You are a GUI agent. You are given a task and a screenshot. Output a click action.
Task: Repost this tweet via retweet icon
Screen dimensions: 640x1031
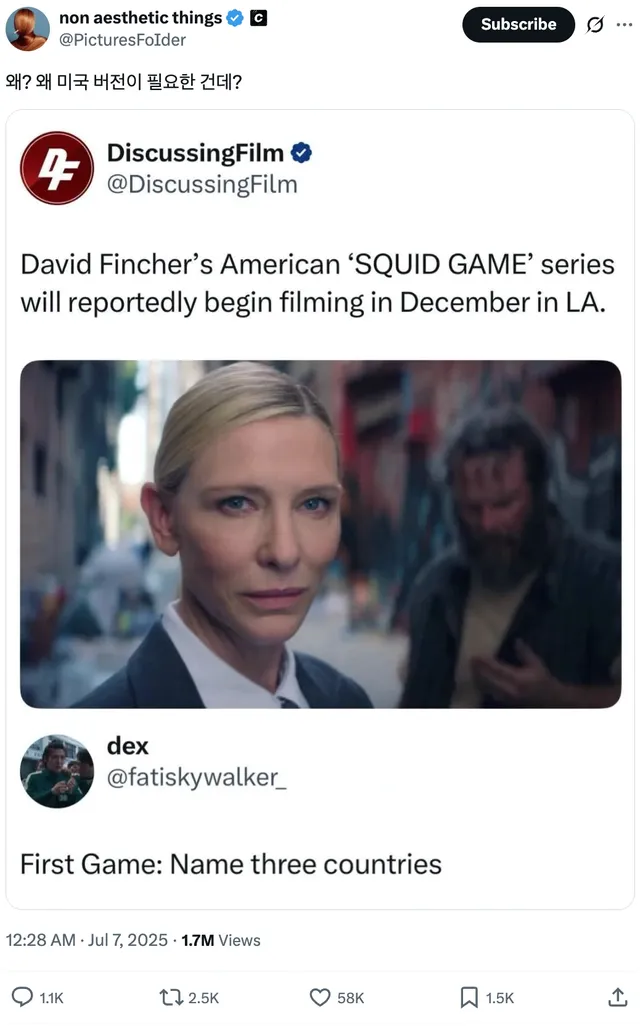tap(171, 997)
